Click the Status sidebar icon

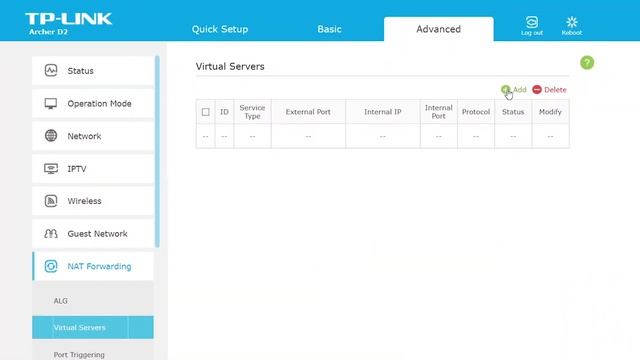(x=51, y=70)
